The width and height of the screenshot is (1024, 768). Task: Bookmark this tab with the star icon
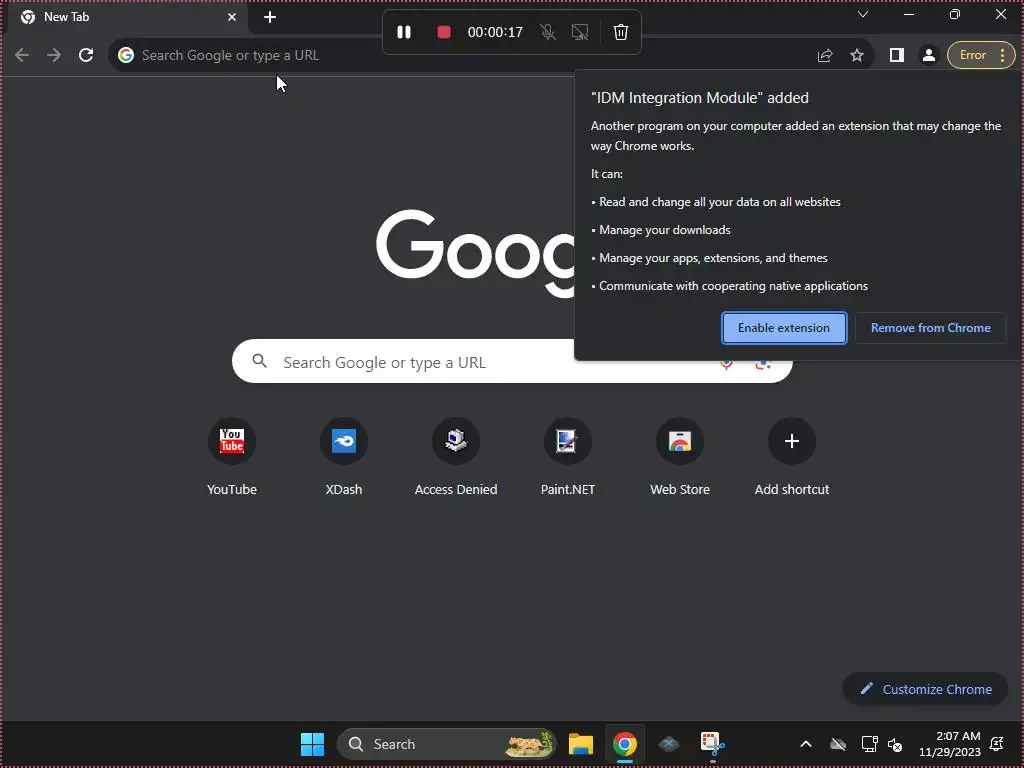coord(857,56)
